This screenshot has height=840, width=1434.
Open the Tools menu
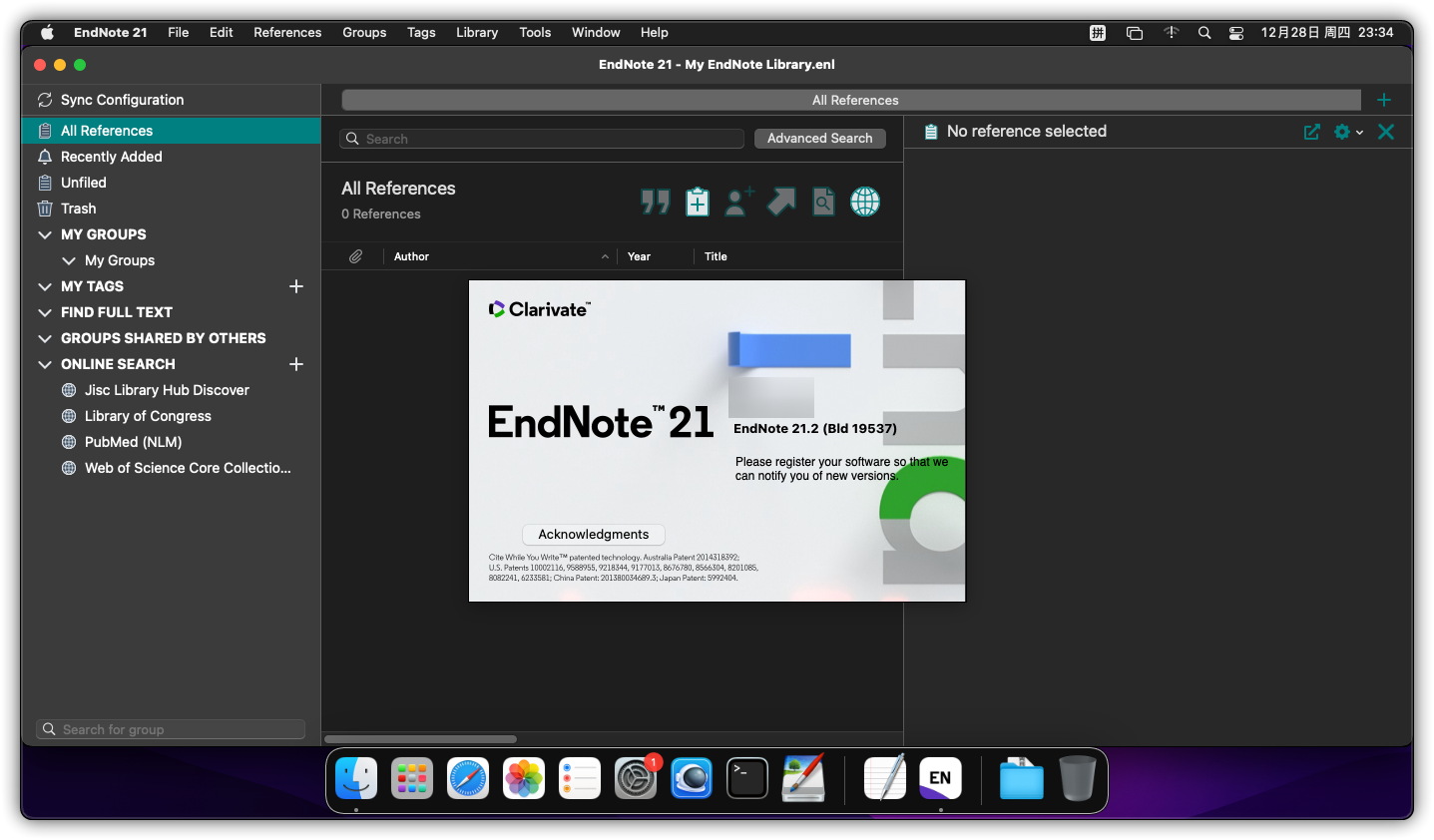(x=535, y=32)
